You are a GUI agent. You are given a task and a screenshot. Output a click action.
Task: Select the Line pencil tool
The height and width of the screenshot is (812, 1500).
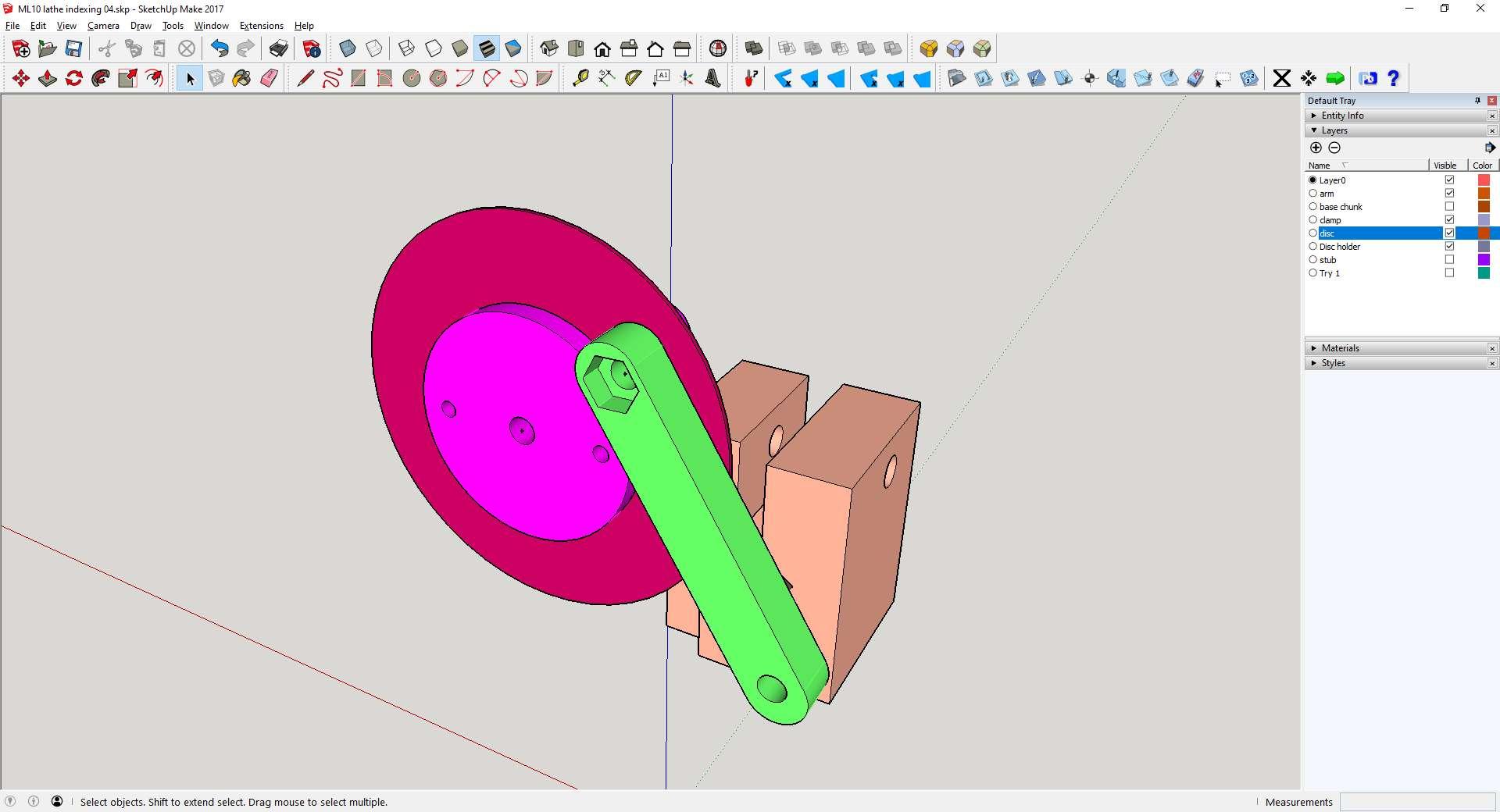tap(305, 78)
